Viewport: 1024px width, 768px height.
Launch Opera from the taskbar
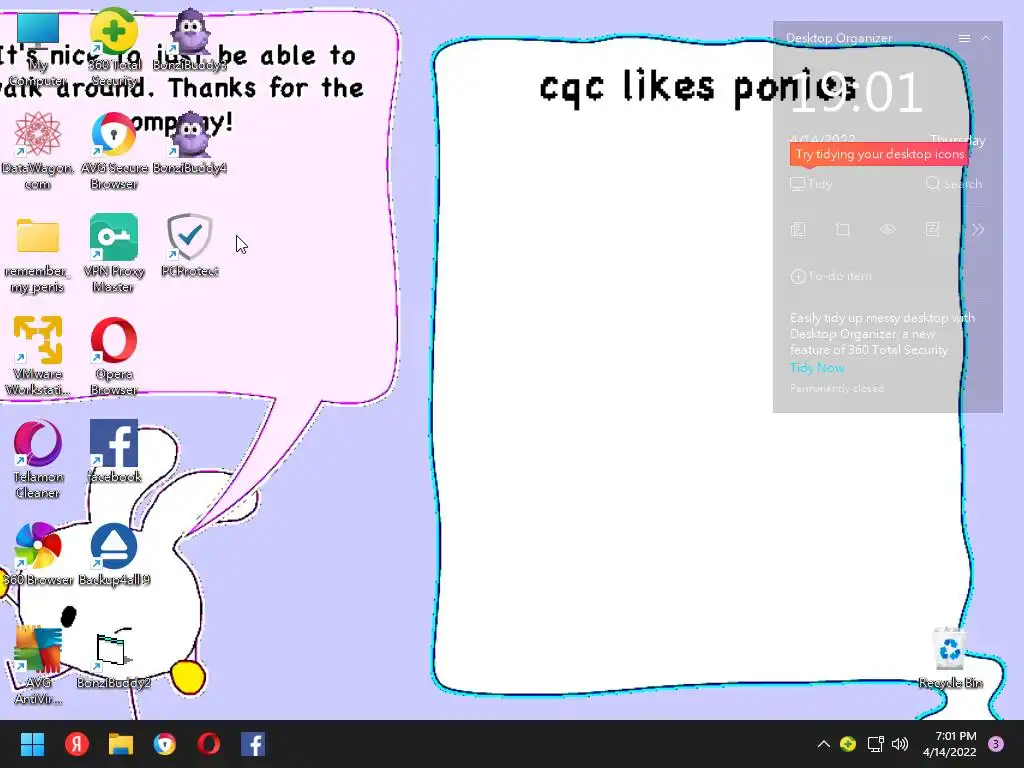(209, 744)
